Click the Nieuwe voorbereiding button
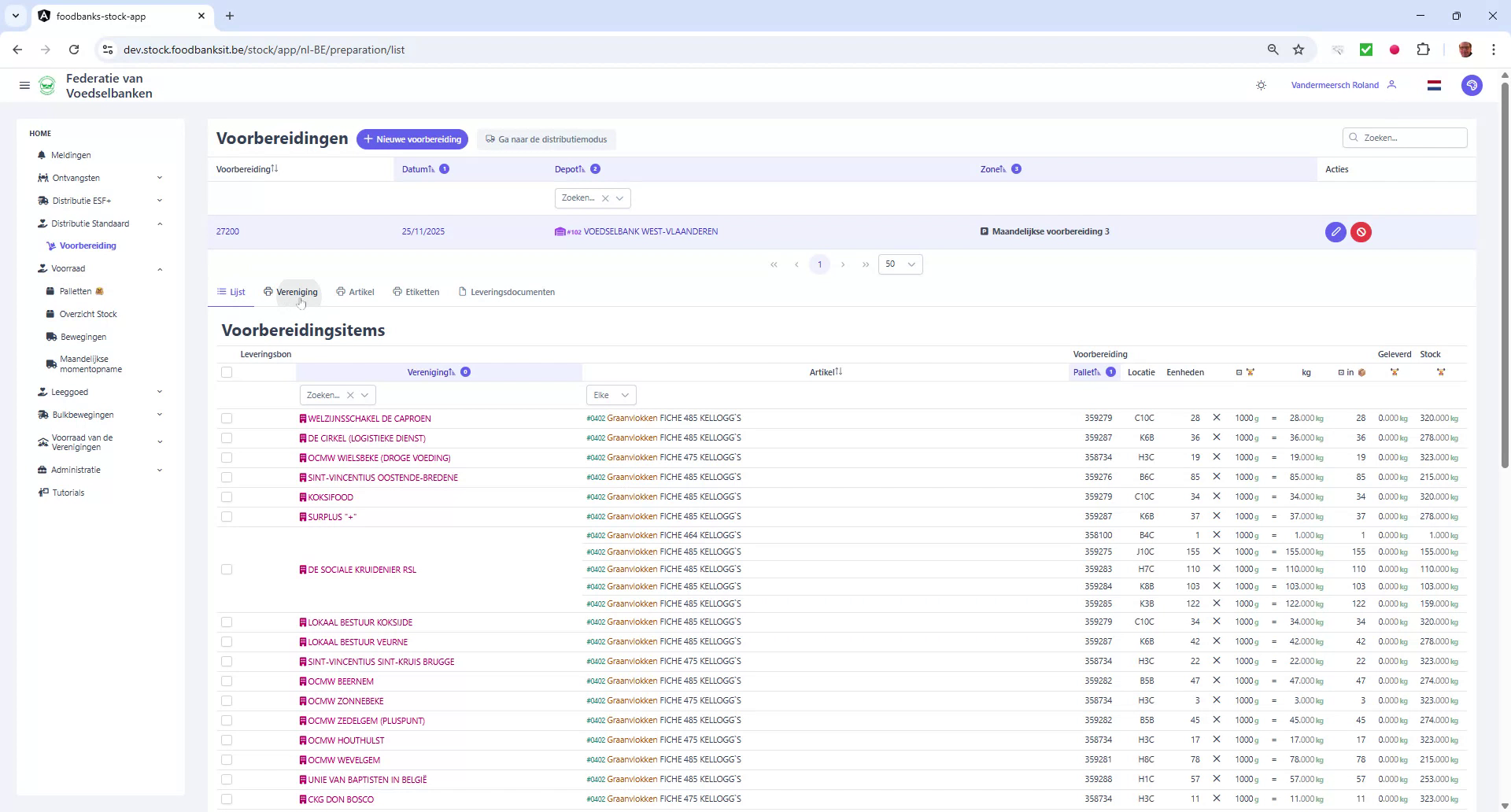Viewport: 1511px width, 812px height. [412, 139]
